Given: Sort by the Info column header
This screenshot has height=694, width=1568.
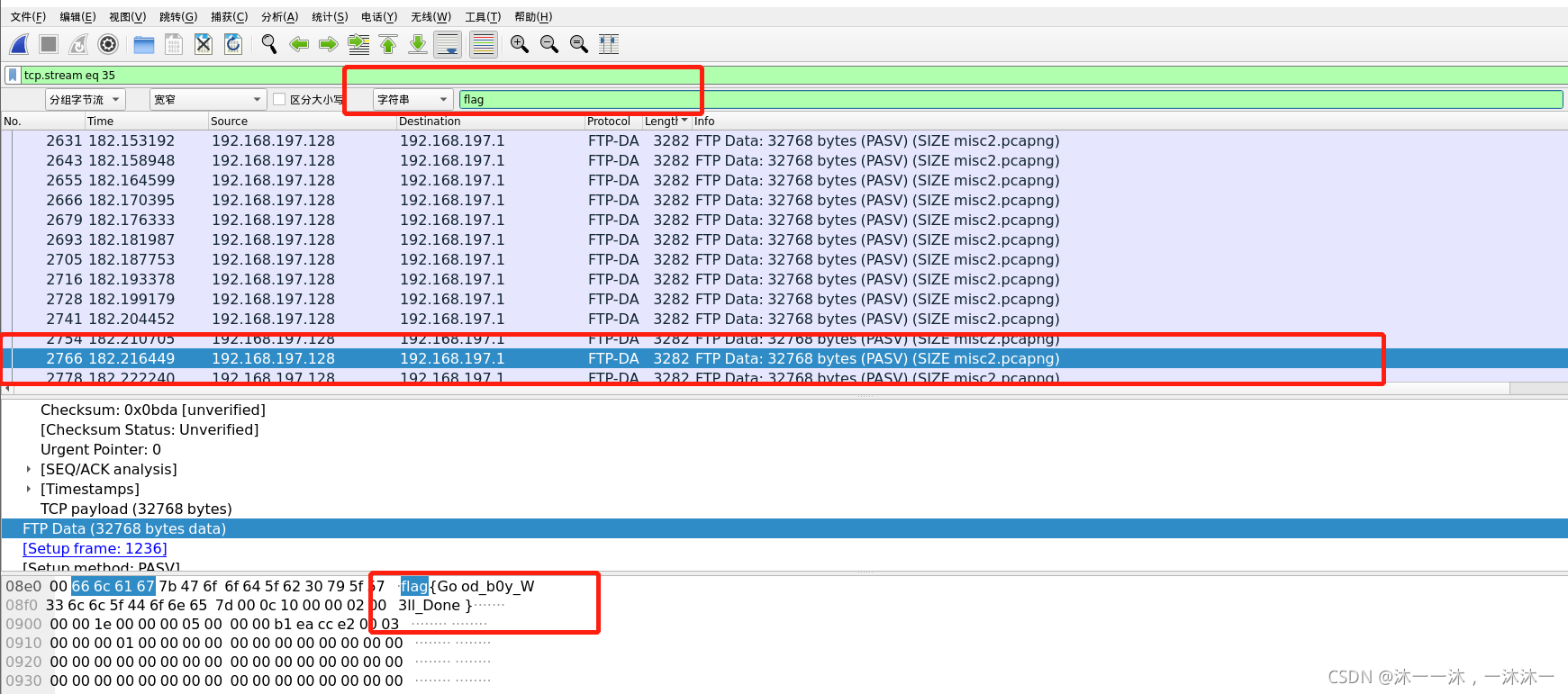Looking at the screenshot, I should tap(1129, 121).
